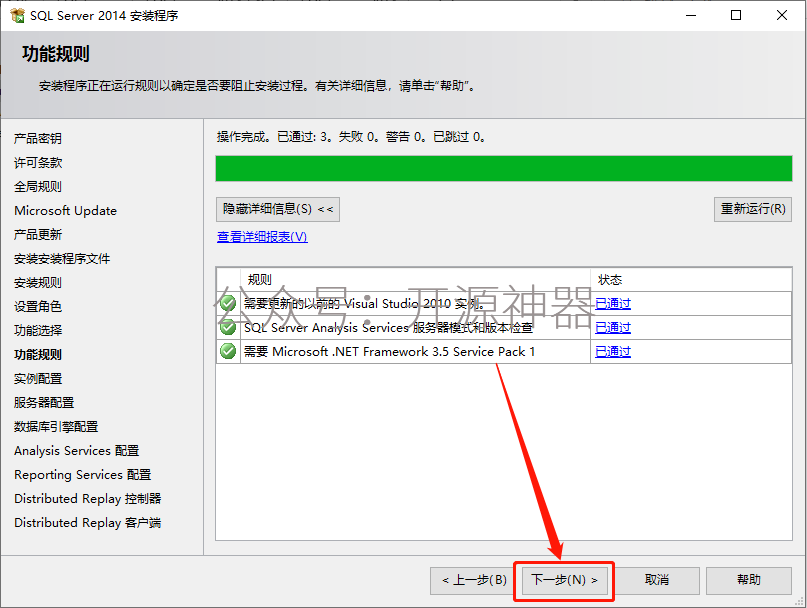The image size is (807, 608).
Task: Select 功能选择 step in sidebar
Action: (38, 331)
